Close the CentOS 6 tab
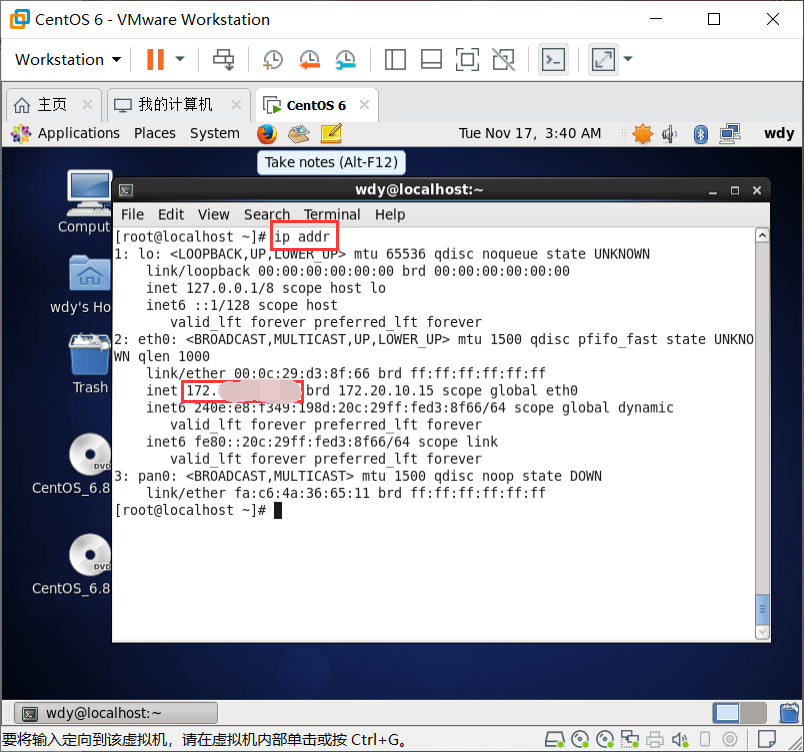The width and height of the screenshot is (804, 752). tap(365, 105)
